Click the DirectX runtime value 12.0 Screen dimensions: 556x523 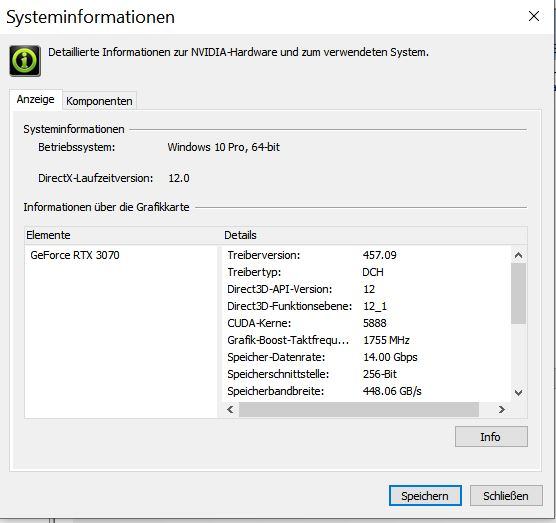(179, 178)
